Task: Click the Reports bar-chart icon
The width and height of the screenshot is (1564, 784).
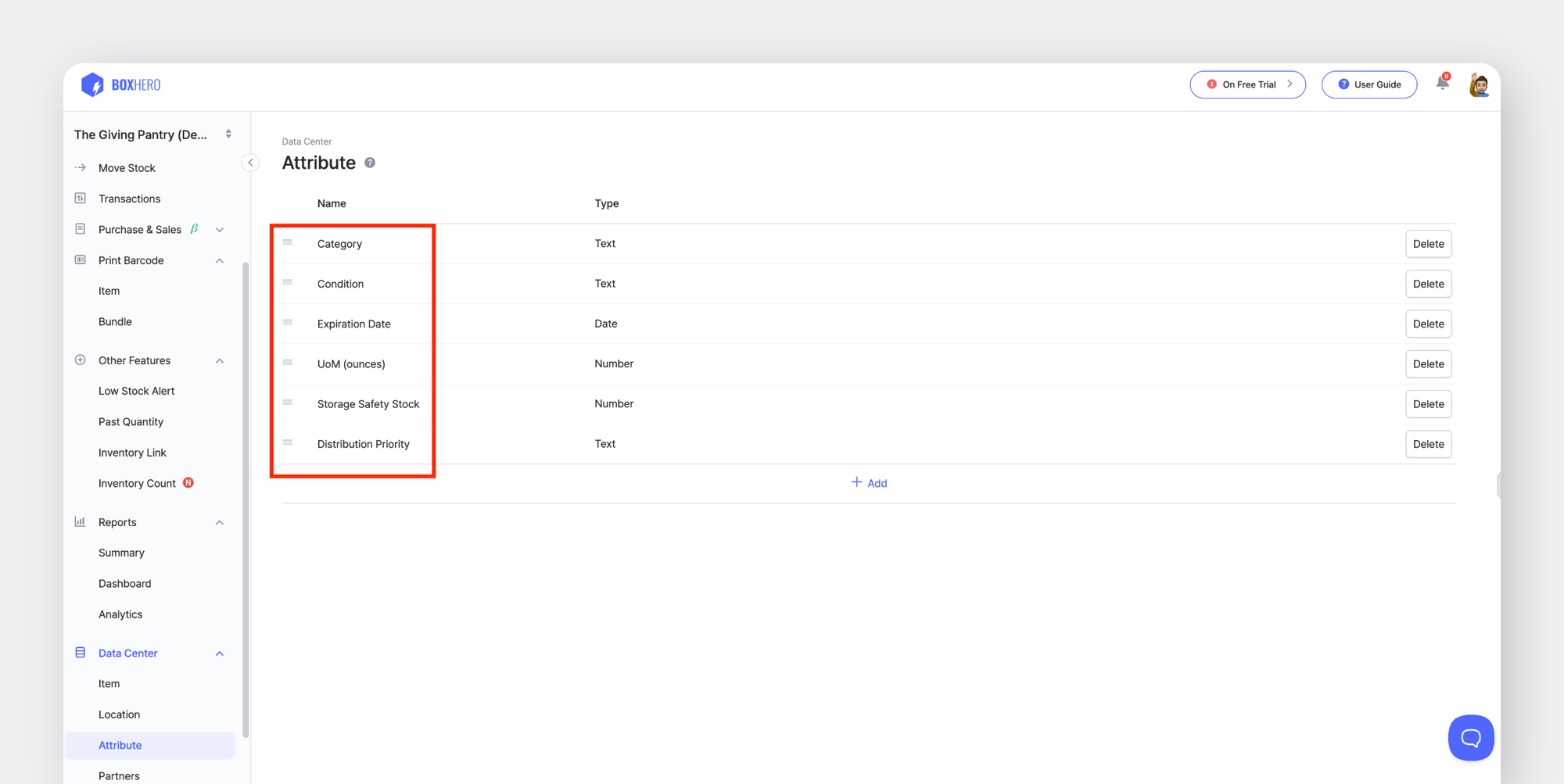Action: [x=81, y=521]
